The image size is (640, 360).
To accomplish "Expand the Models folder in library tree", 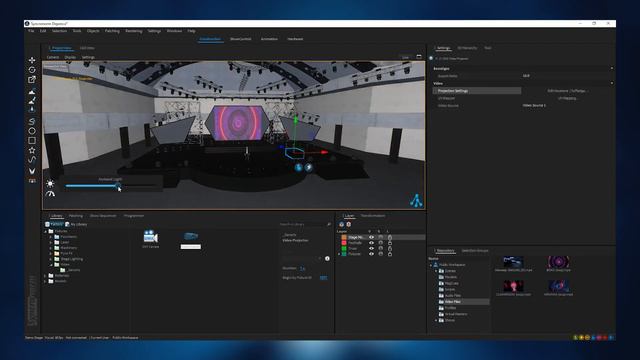I will point(46,281).
